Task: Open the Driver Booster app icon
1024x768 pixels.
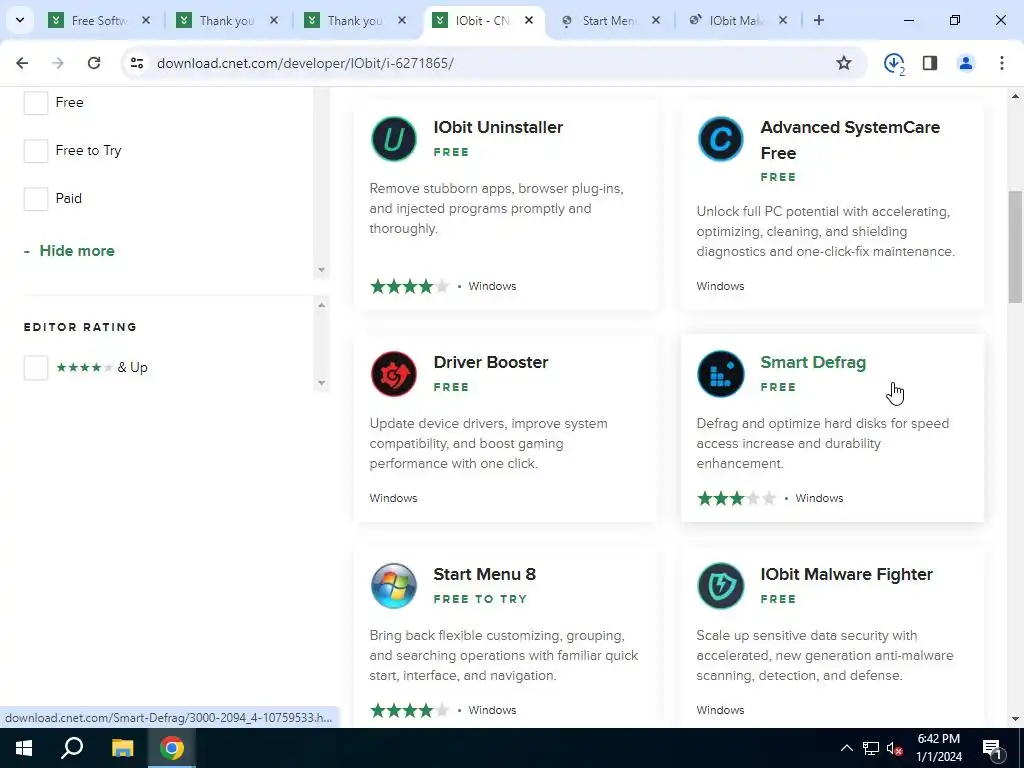Action: (x=394, y=374)
